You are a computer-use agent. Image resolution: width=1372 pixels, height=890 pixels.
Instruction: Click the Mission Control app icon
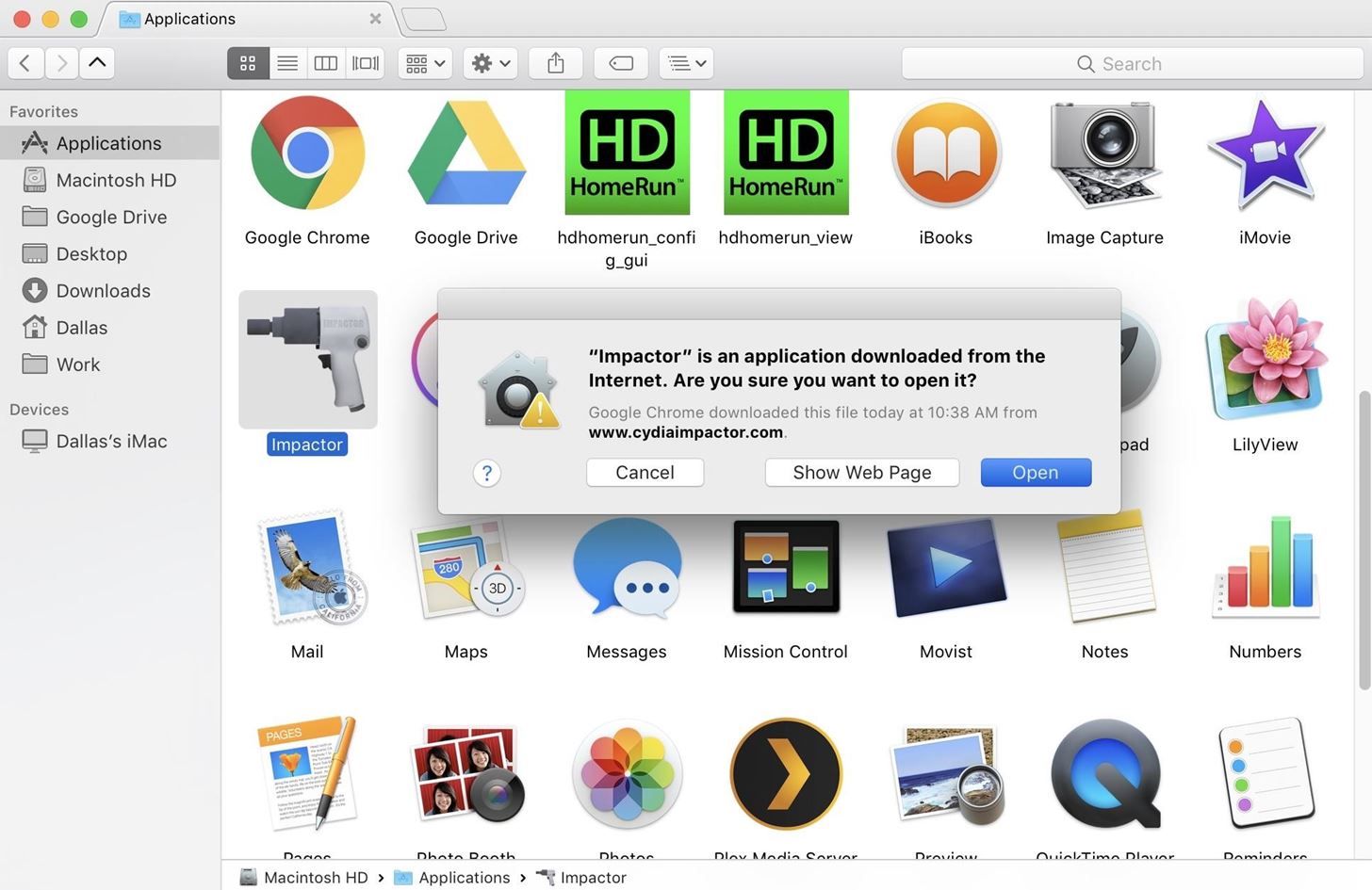point(785,567)
